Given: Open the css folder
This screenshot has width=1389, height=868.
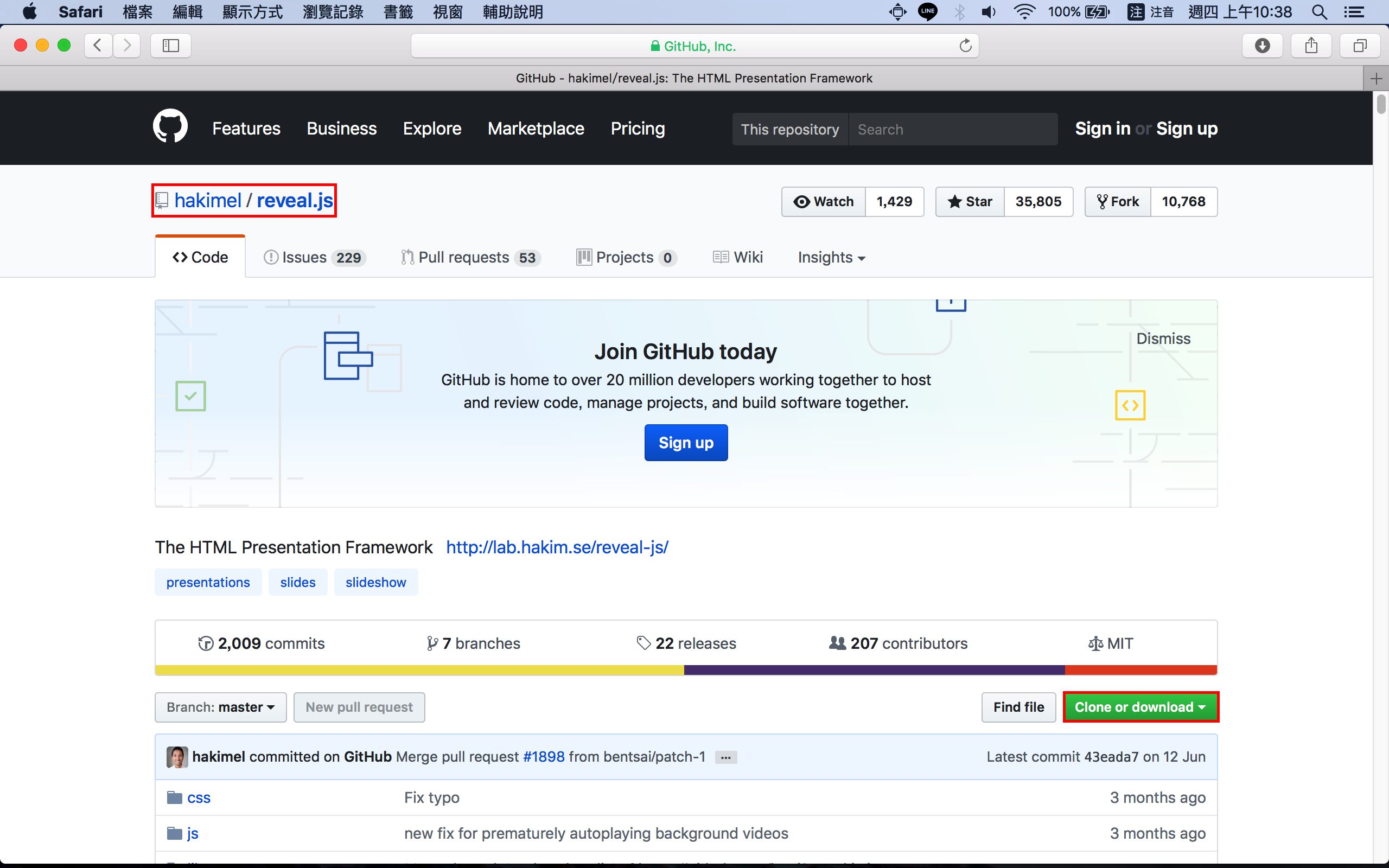Looking at the screenshot, I should pyautogui.click(x=198, y=797).
